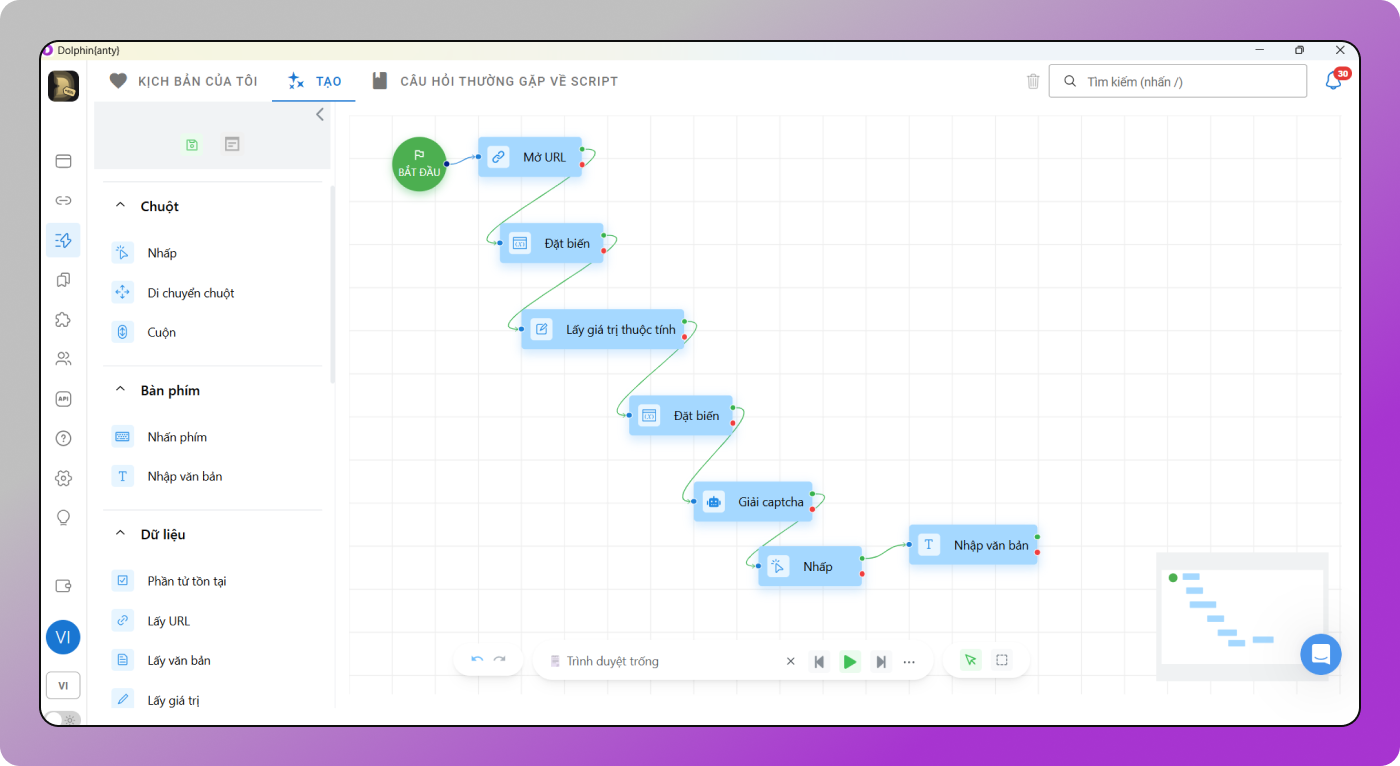Select the rectangular selection tool
This screenshot has height=766, width=1400.
click(1002, 660)
